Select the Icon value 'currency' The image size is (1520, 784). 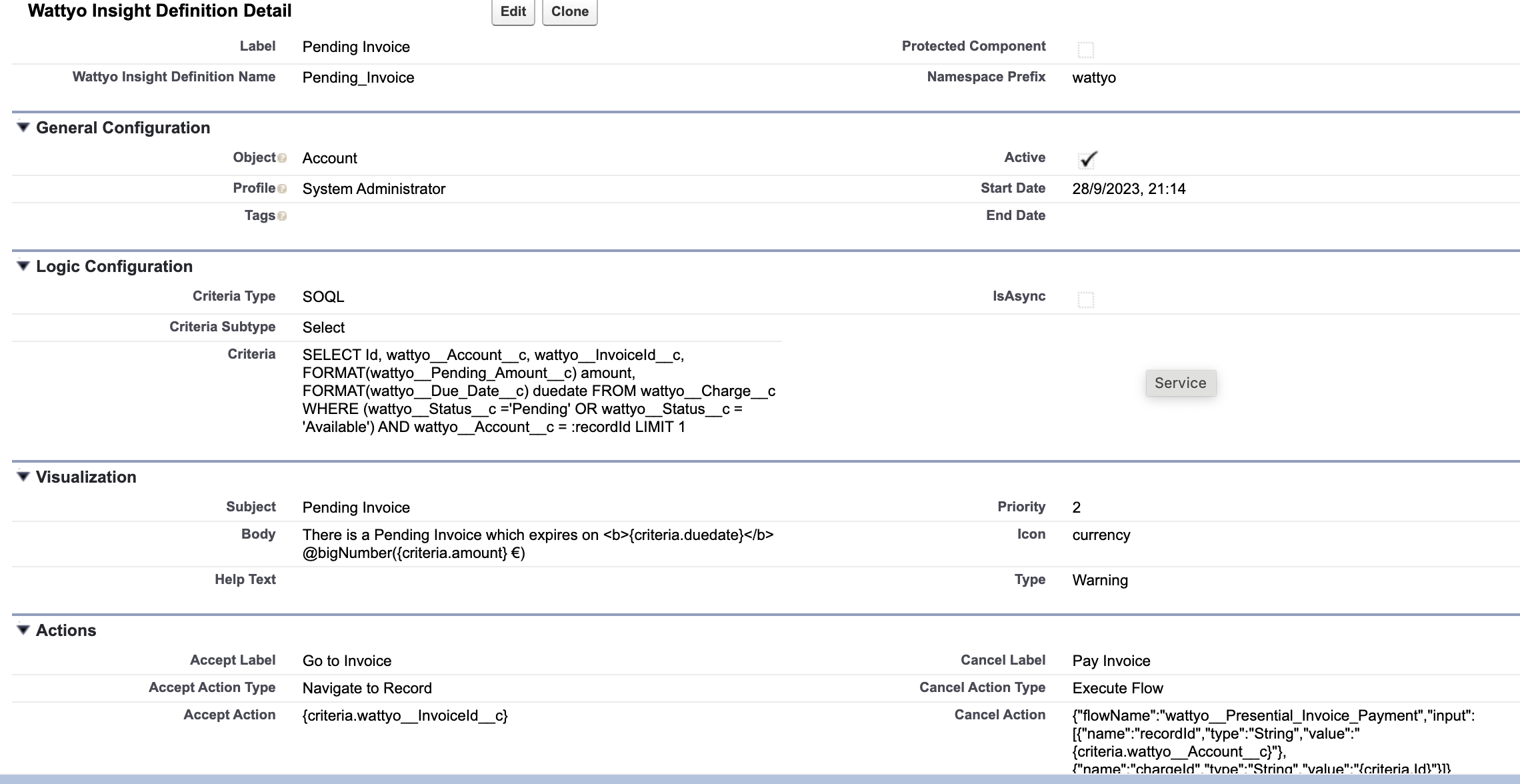tap(1101, 535)
